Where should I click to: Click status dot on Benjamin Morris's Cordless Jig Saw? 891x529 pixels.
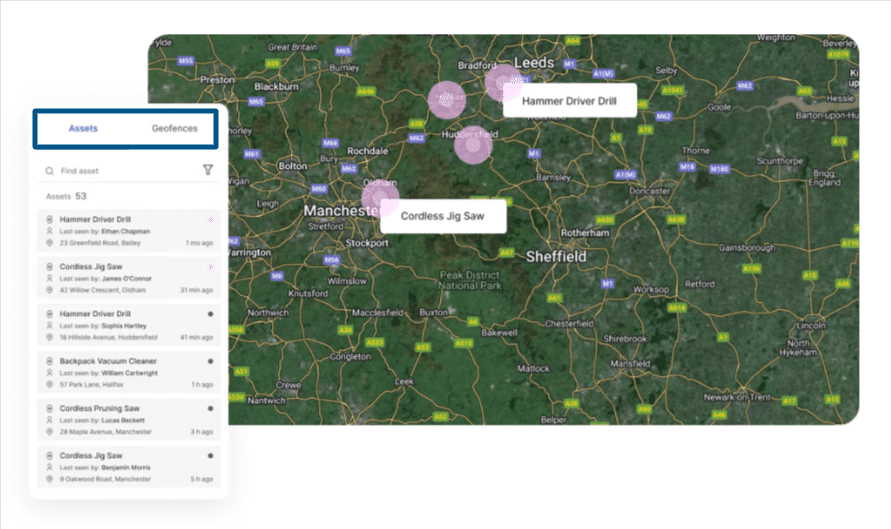pos(210,455)
